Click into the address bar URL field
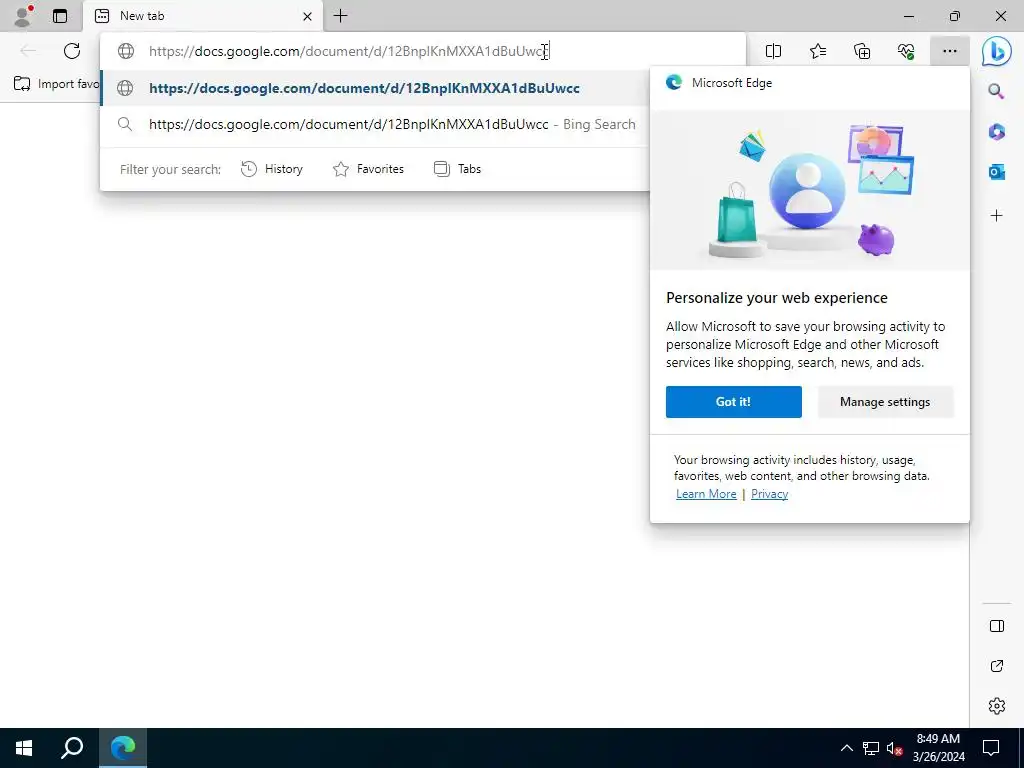This screenshot has width=1024, height=768. click(423, 51)
